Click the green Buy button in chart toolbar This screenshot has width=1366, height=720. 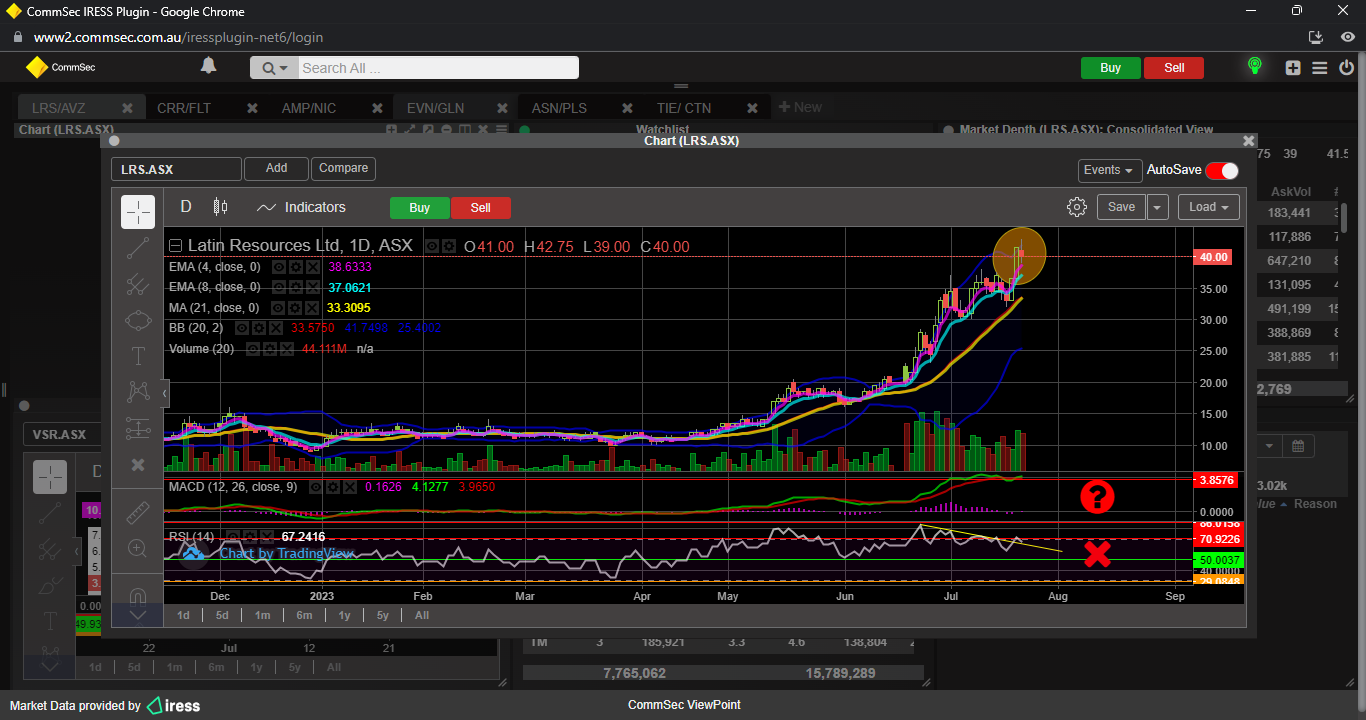pyautogui.click(x=420, y=208)
